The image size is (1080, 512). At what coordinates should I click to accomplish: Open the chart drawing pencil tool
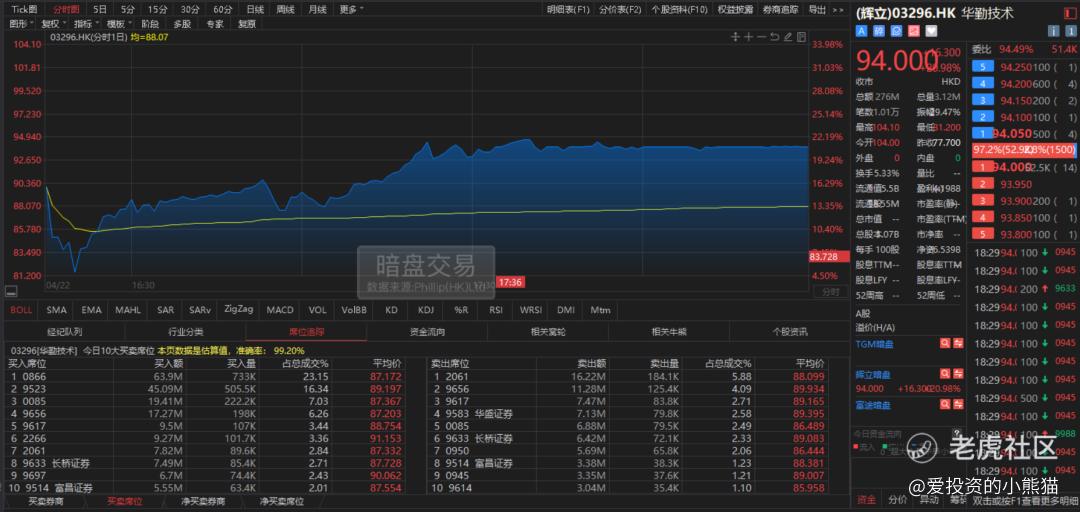(x=788, y=37)
